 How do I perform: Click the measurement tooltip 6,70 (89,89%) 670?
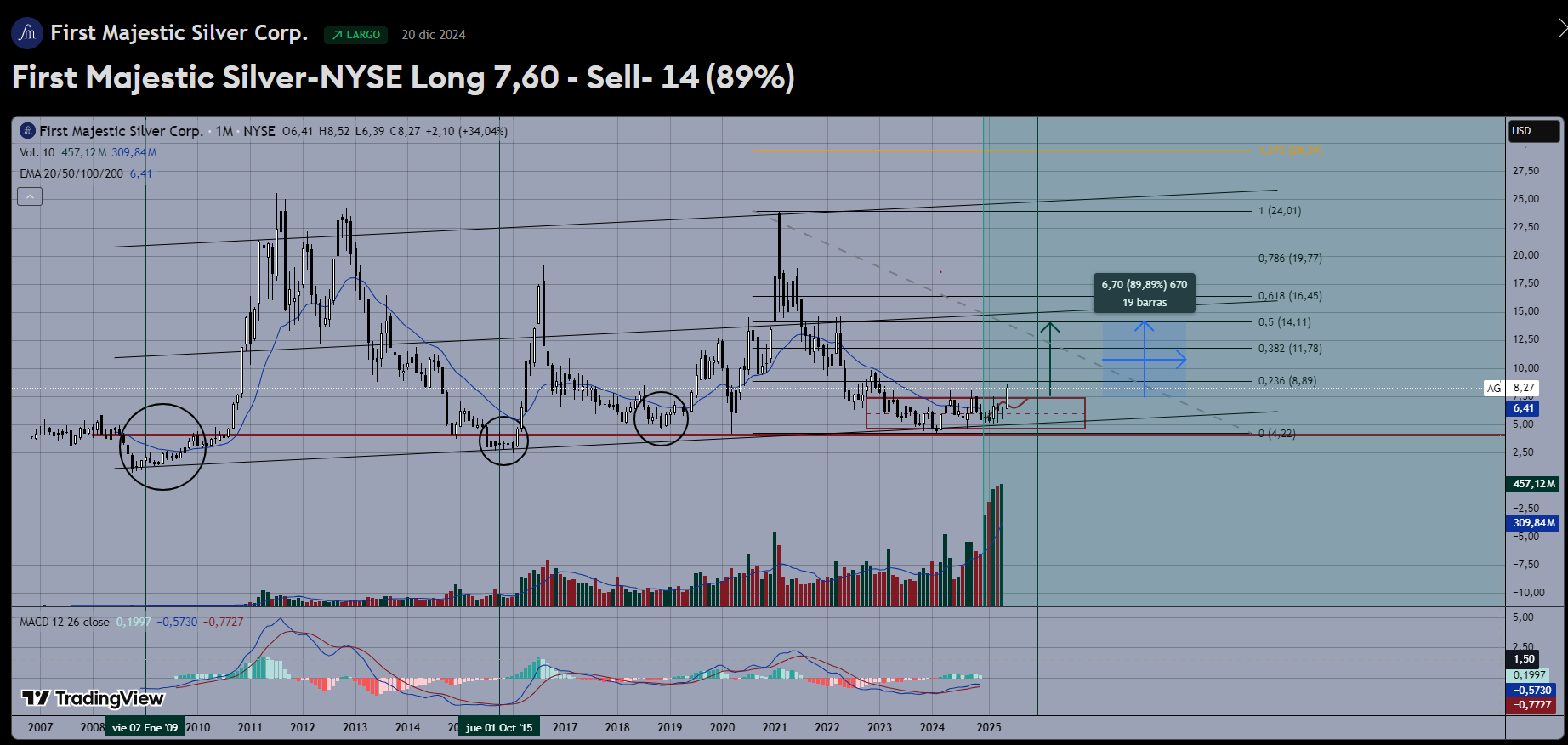pos(1145,293)
